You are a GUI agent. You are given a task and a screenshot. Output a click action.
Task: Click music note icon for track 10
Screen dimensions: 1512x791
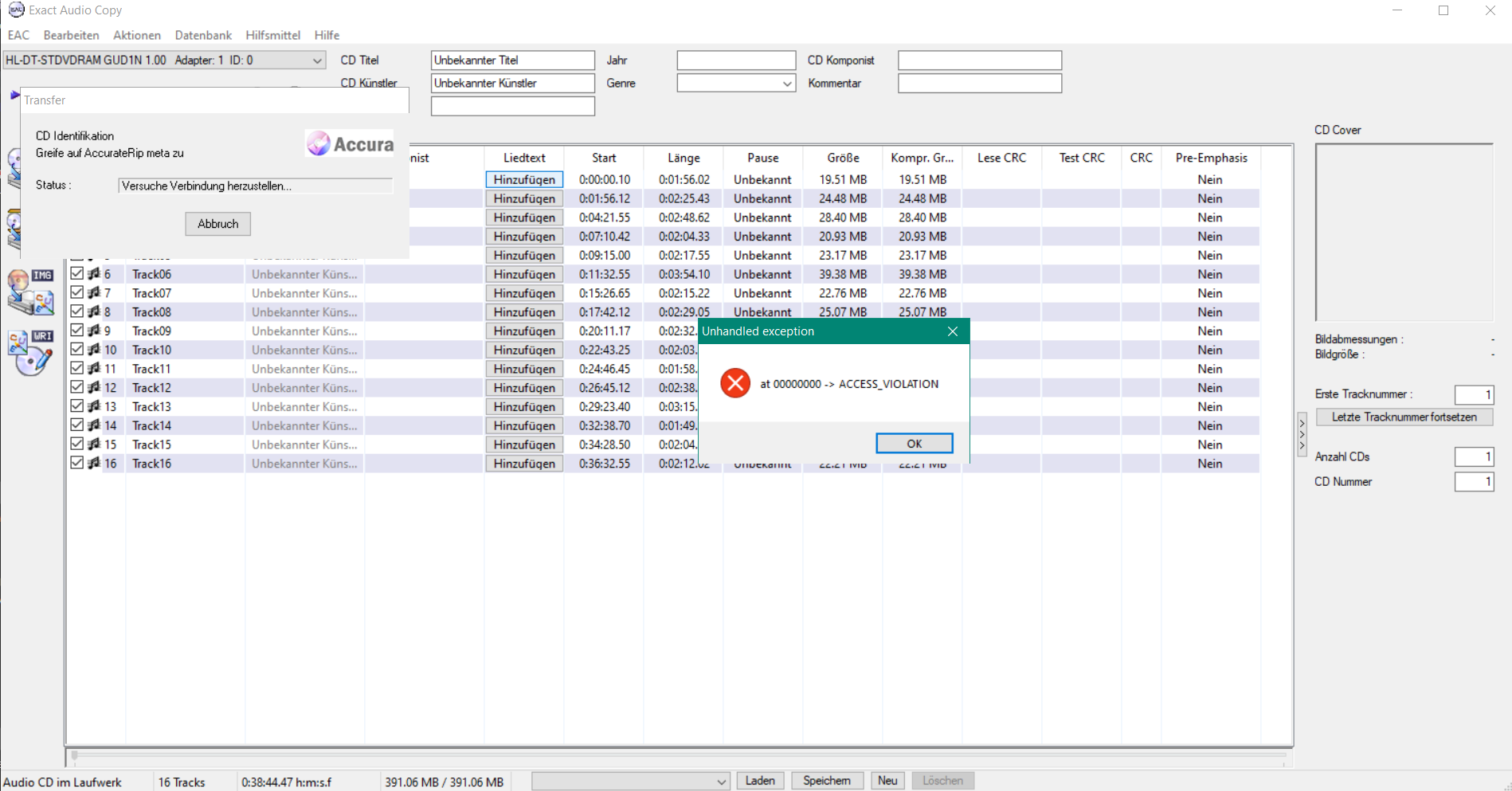94,349
